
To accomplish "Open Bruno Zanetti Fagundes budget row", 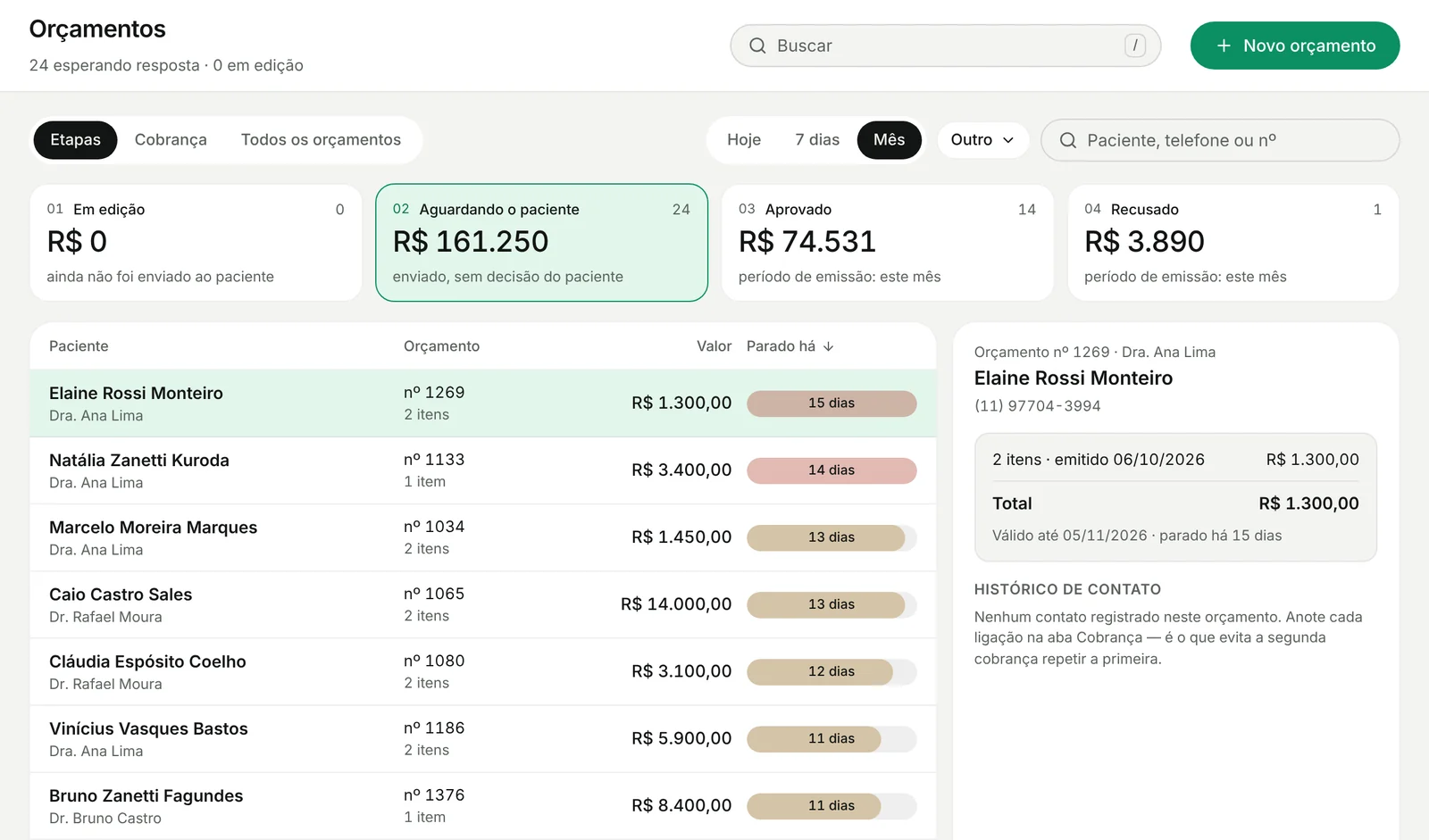I will point(483,805).
